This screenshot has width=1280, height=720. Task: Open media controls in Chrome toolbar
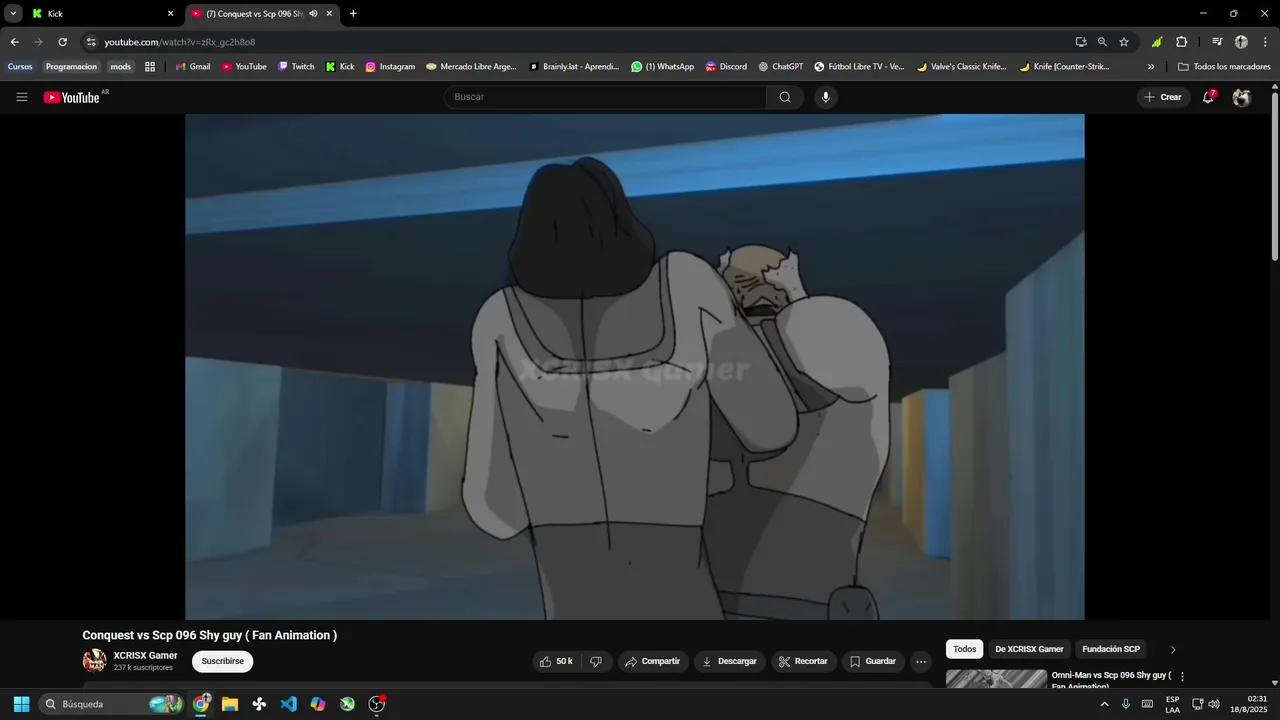pyautogui.click(x=1217, y=42)
